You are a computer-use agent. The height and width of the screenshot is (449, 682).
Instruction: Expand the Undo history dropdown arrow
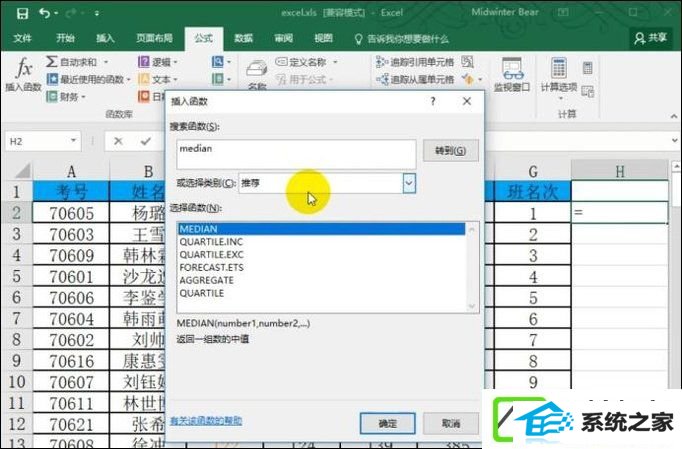56,13
